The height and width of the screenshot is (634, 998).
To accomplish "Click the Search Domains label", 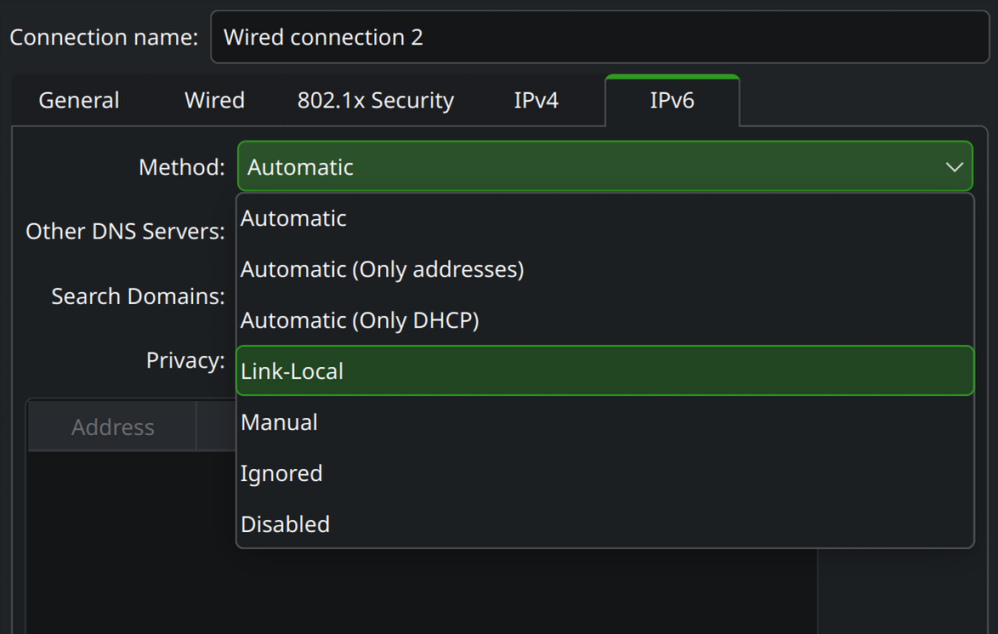I will tap(138, 297).
